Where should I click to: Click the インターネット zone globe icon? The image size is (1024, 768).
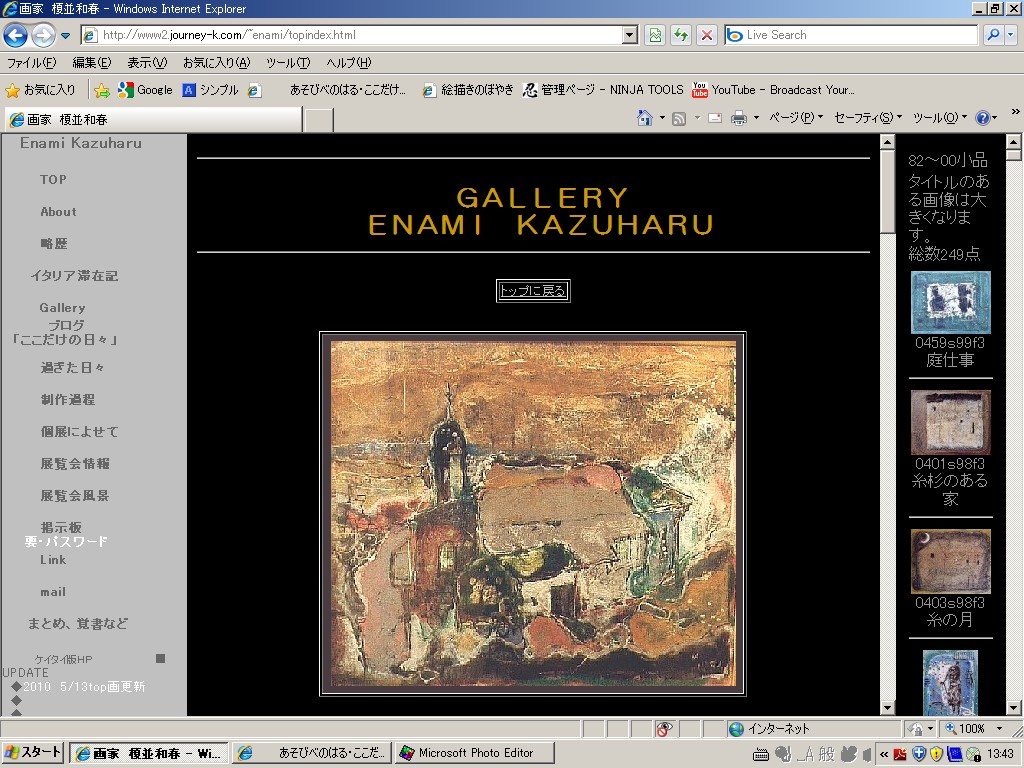click(x=736, y=729)
